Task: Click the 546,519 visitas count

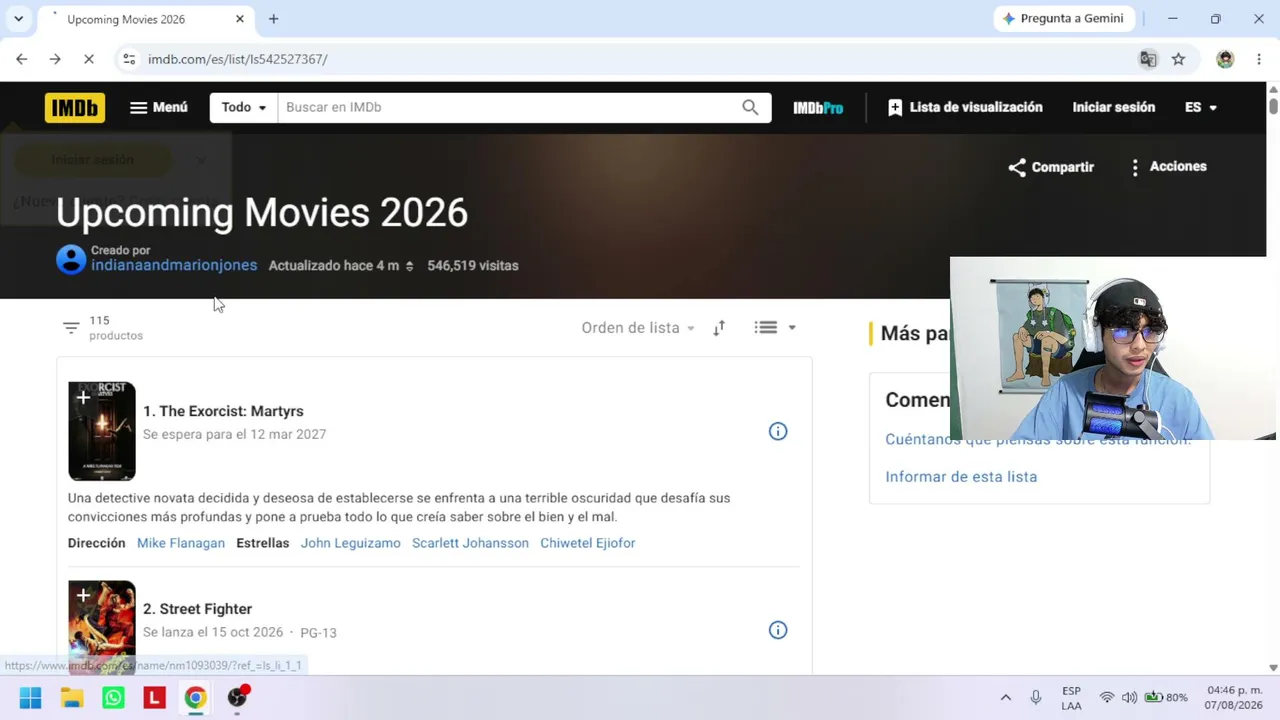Action: (473, 266)
